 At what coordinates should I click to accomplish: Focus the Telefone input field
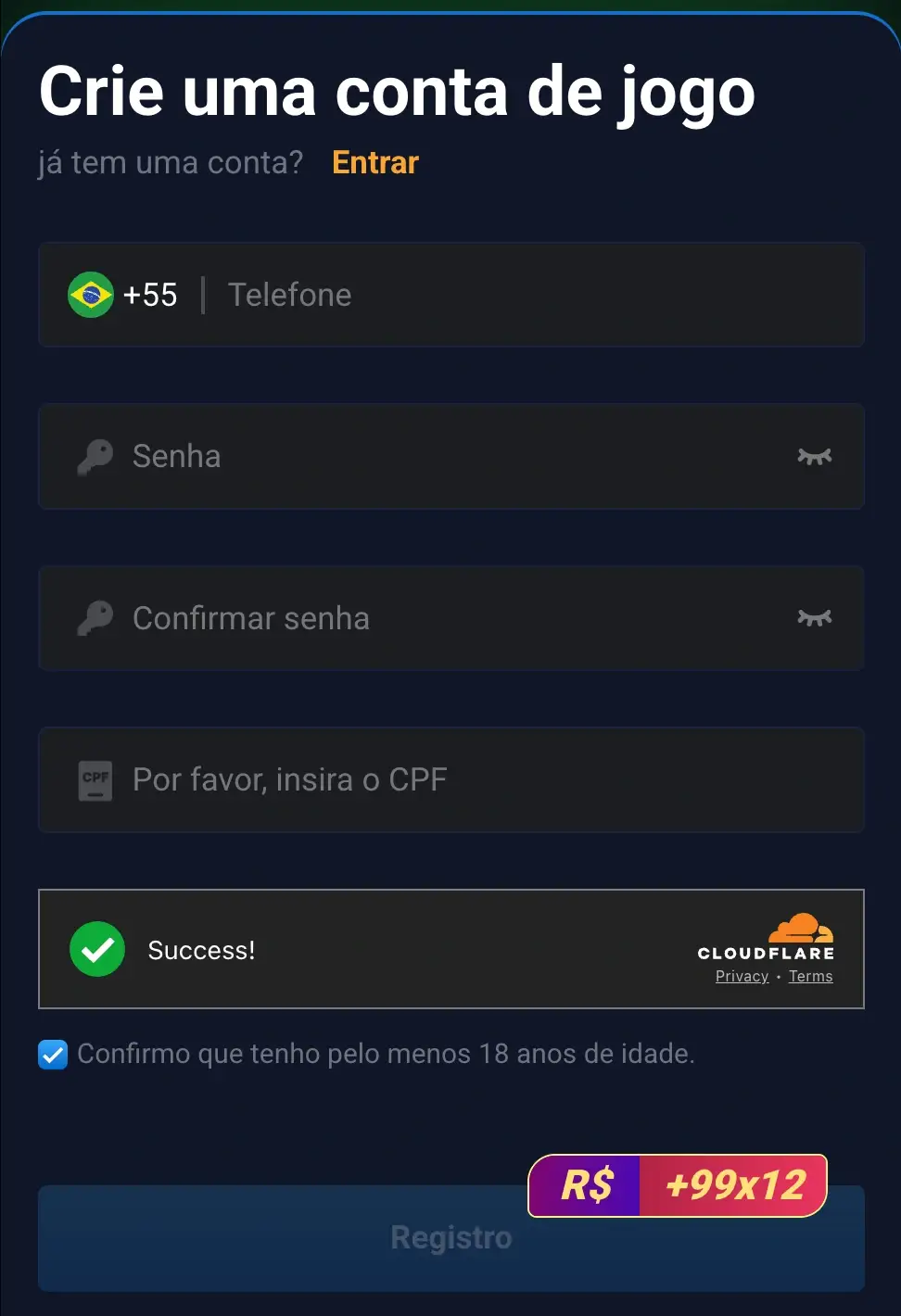pyautogui.click(x=538, y=295)
